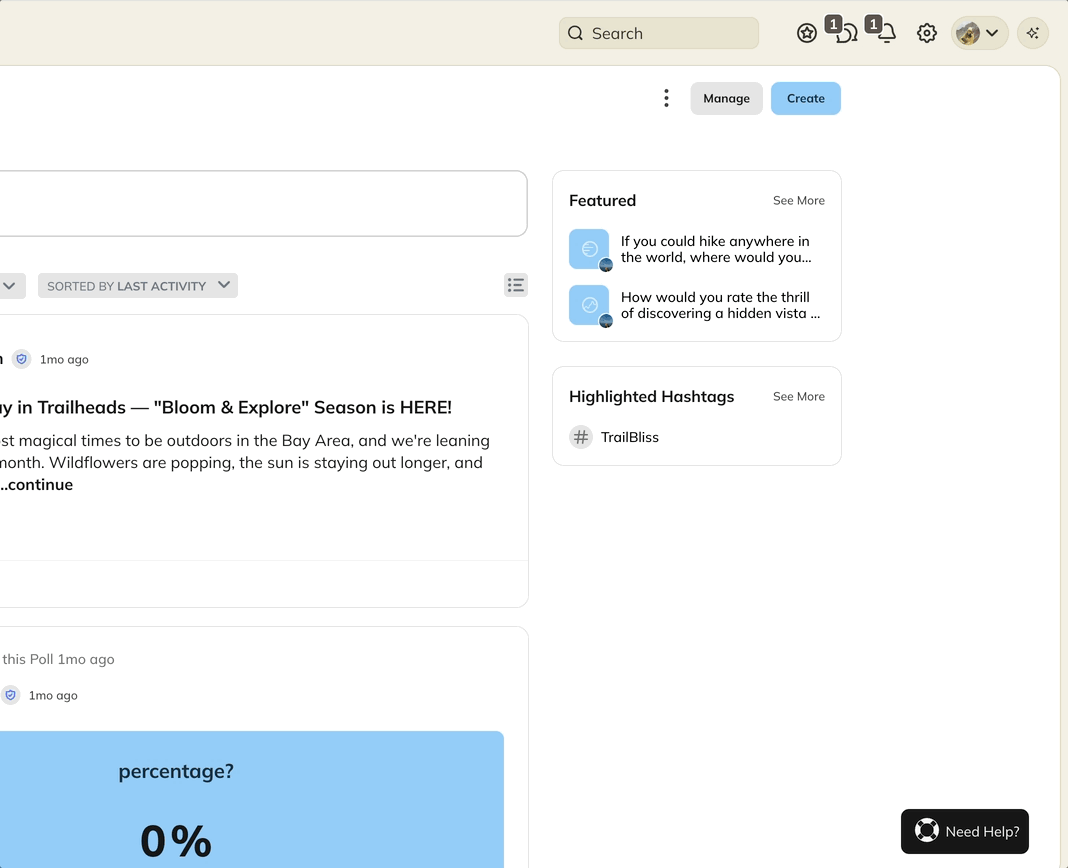Image resolution: width=1068 pixels, height=868 pixels.
Task: Click the sparkle AI assistant icon
Action: 1033,33
